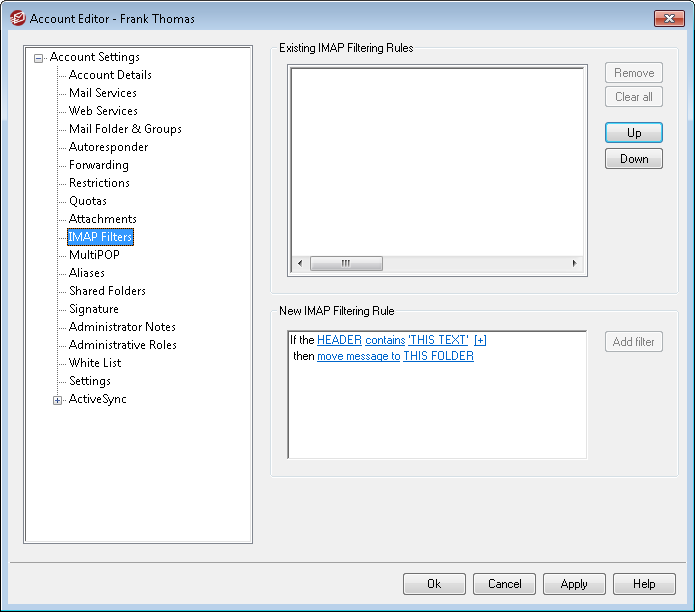Open Help for this dialog

(644, 584)
